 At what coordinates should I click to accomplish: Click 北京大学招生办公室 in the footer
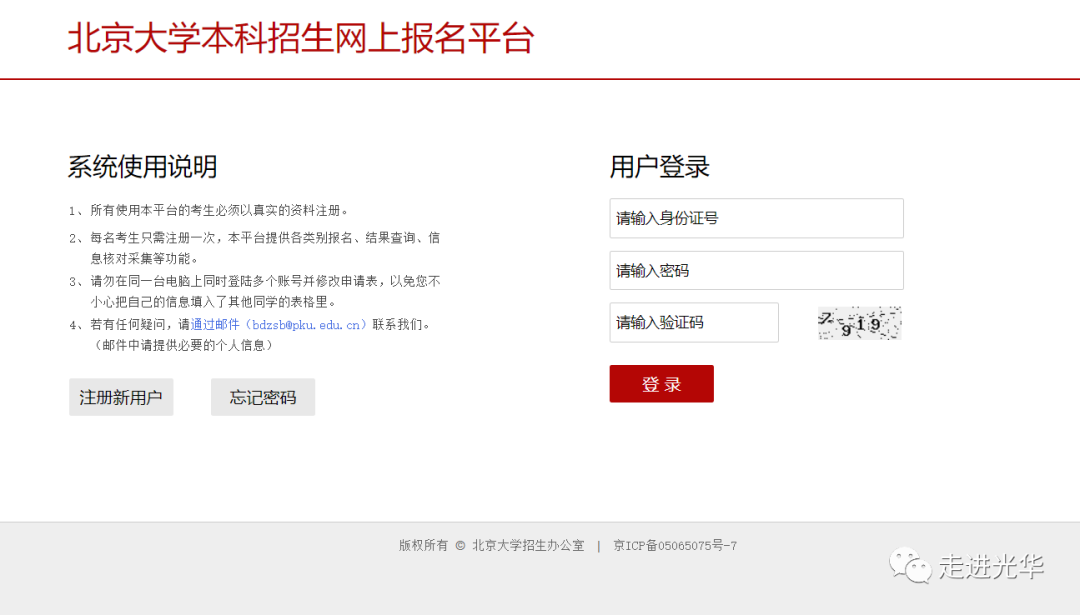(528, 546)
